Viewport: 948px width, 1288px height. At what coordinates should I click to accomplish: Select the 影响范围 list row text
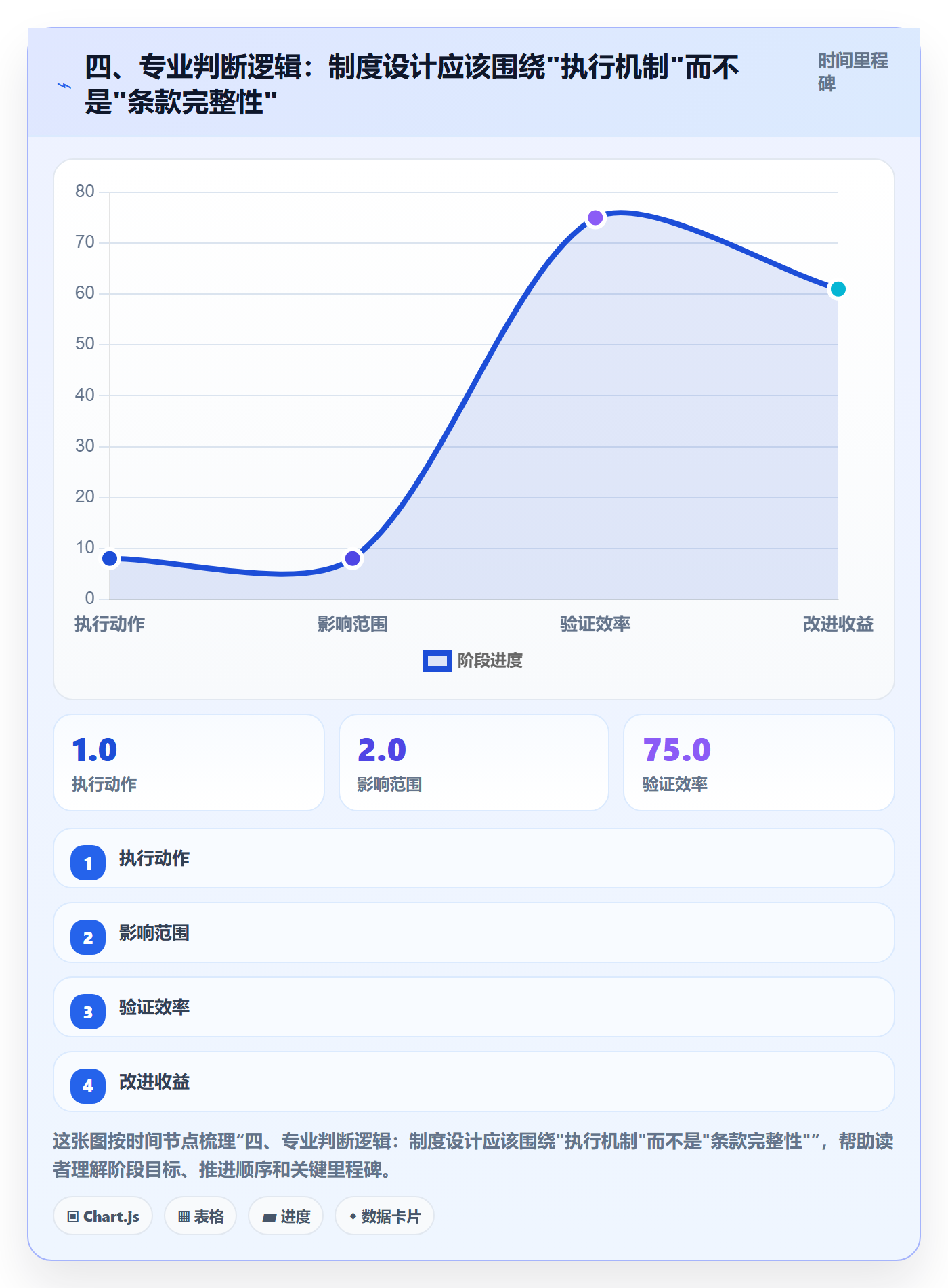click(x=154, y=932)
